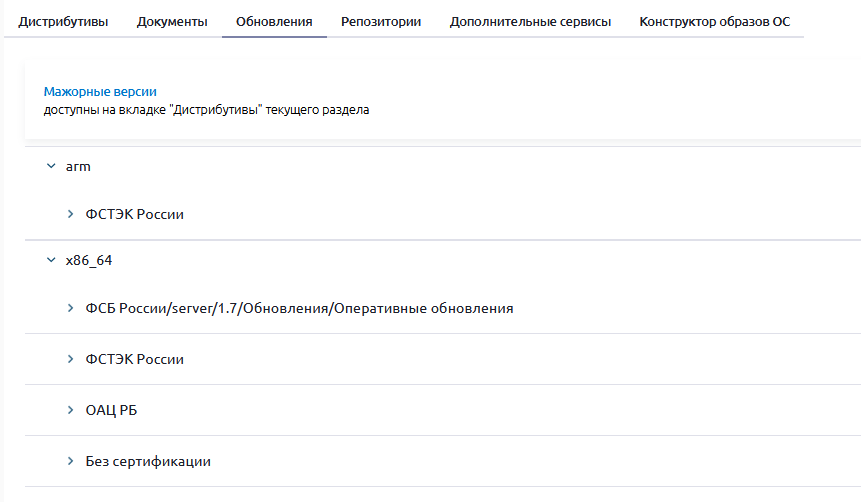
Task: Switch to the Документы tab
Action: [172, 21]
